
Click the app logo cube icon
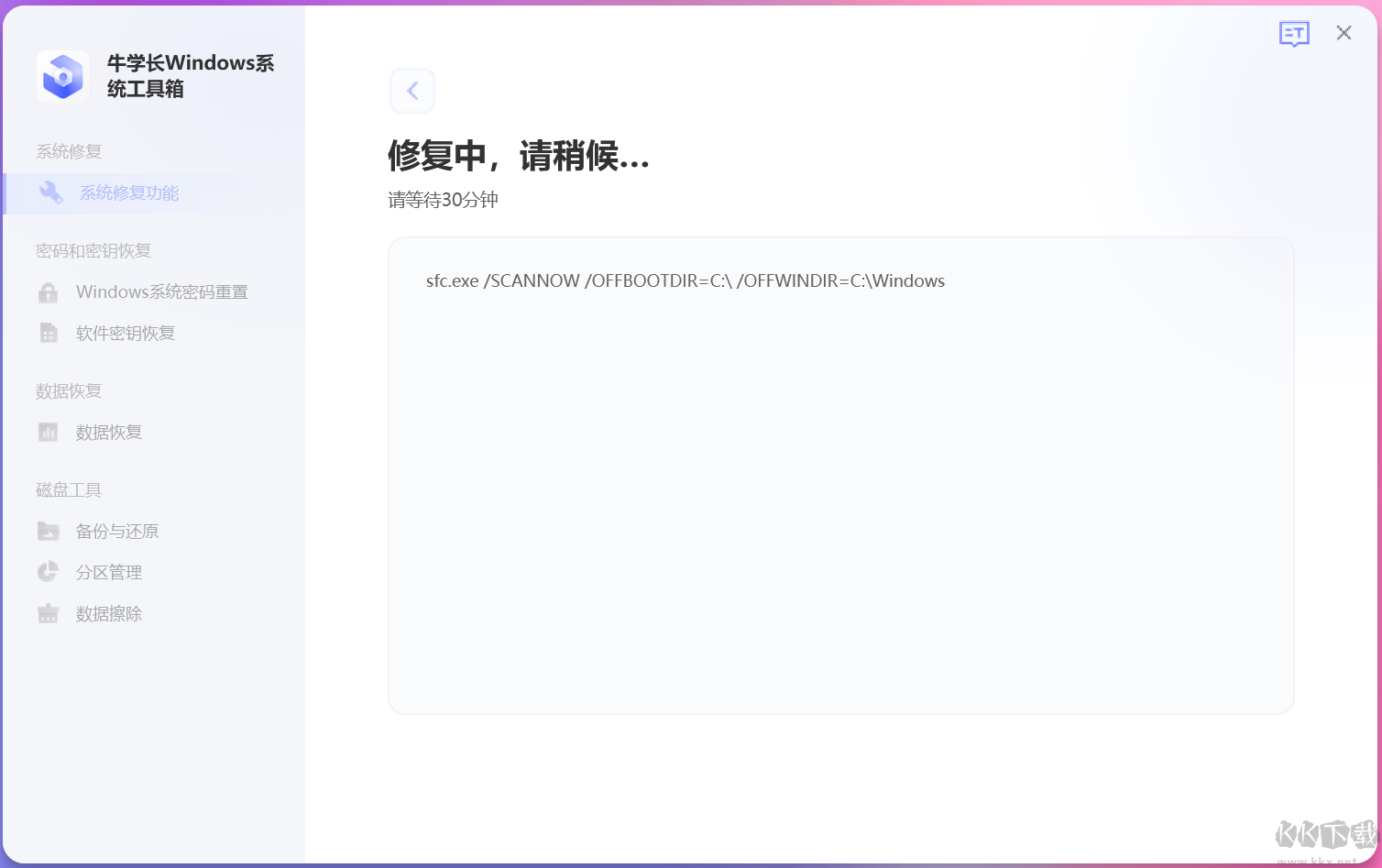tap(61, 76)
